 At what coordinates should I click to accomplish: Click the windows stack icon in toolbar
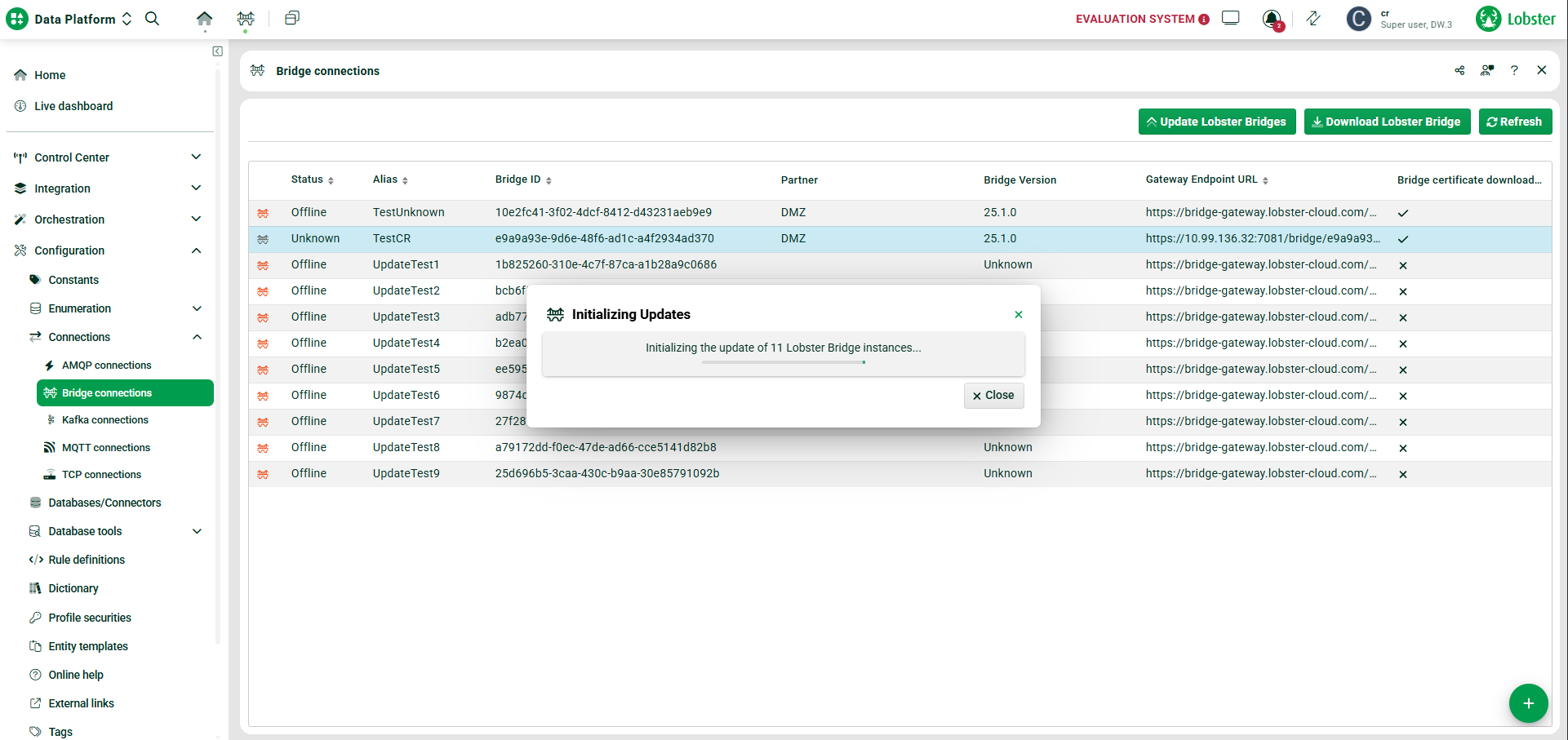(291, 19)
